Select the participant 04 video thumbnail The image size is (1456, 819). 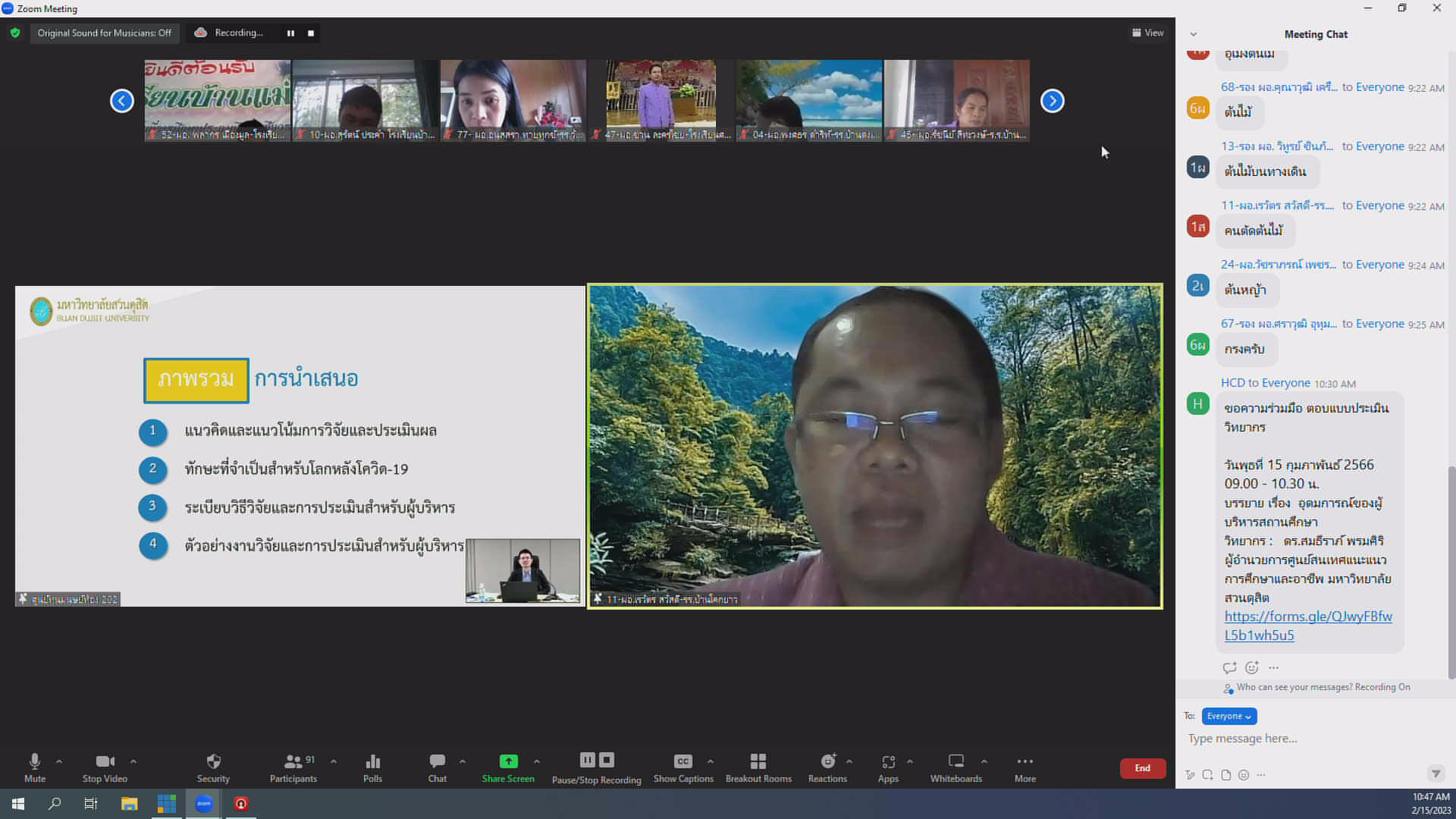(x=809, y=101)
